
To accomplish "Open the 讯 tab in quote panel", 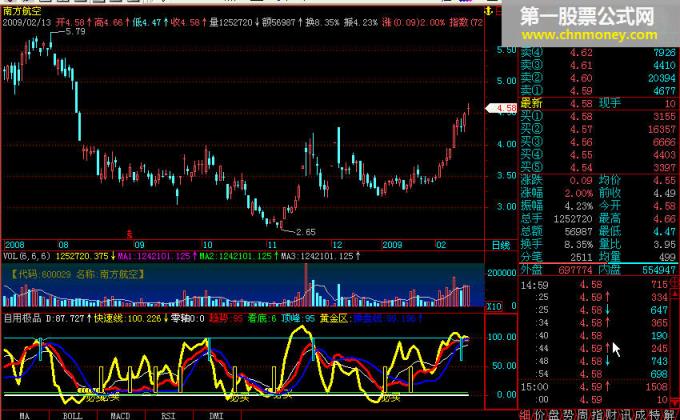I will click(625, 415).
